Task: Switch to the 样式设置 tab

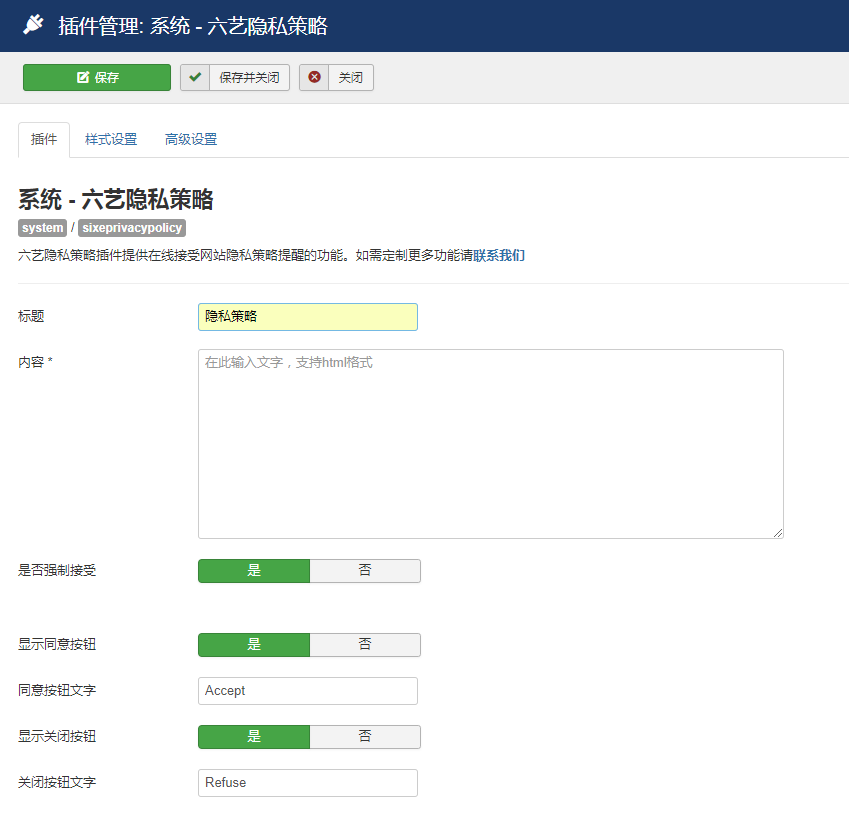Action: (111, 140)
